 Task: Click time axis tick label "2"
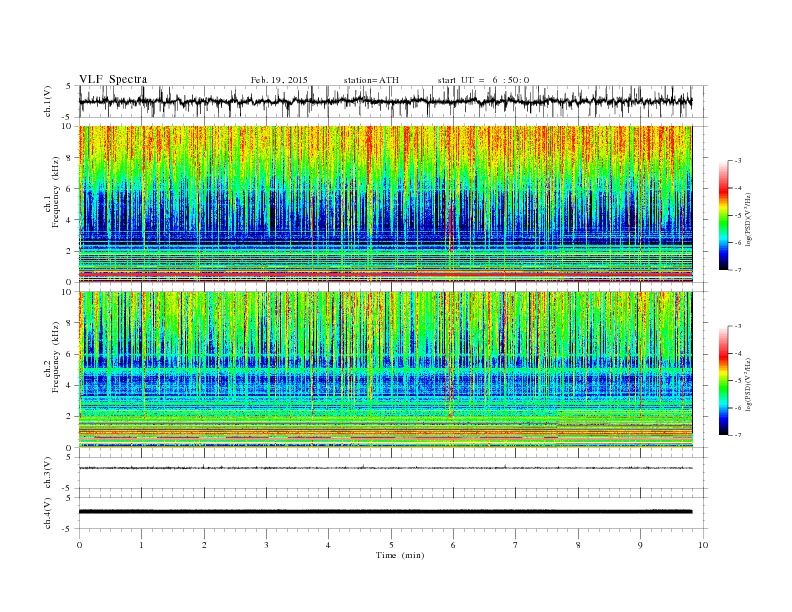coord(204,545)
